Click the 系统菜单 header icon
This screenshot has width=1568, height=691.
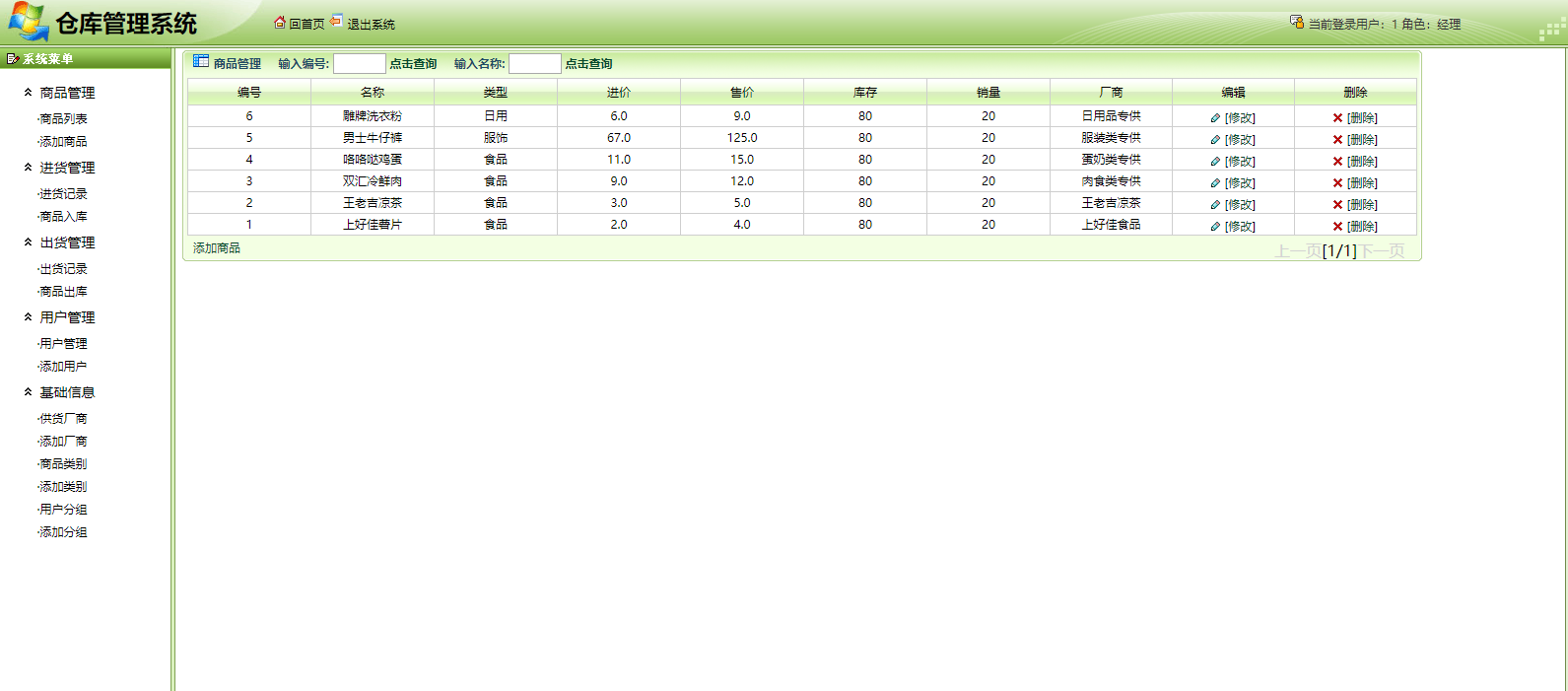(13, 59)
